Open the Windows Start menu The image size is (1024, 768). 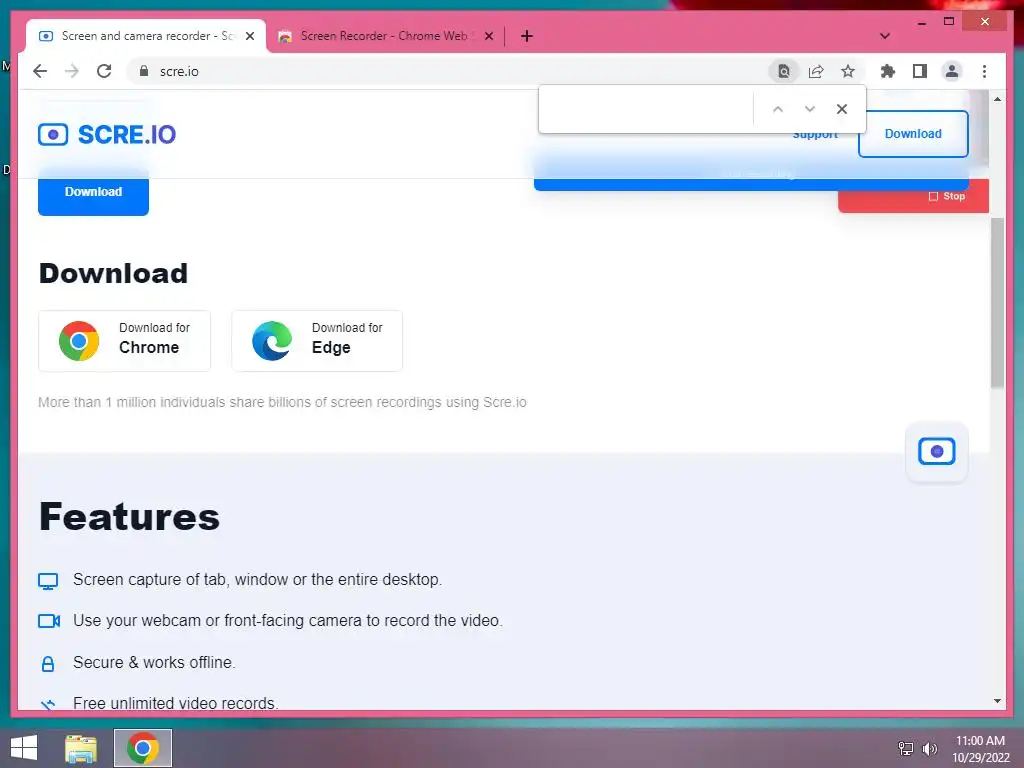click(24, 748)
